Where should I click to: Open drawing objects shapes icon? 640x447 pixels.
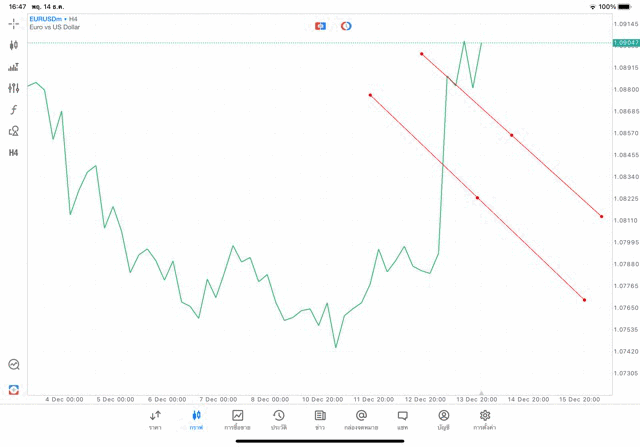pyautogui.click(x=14, y=131)
